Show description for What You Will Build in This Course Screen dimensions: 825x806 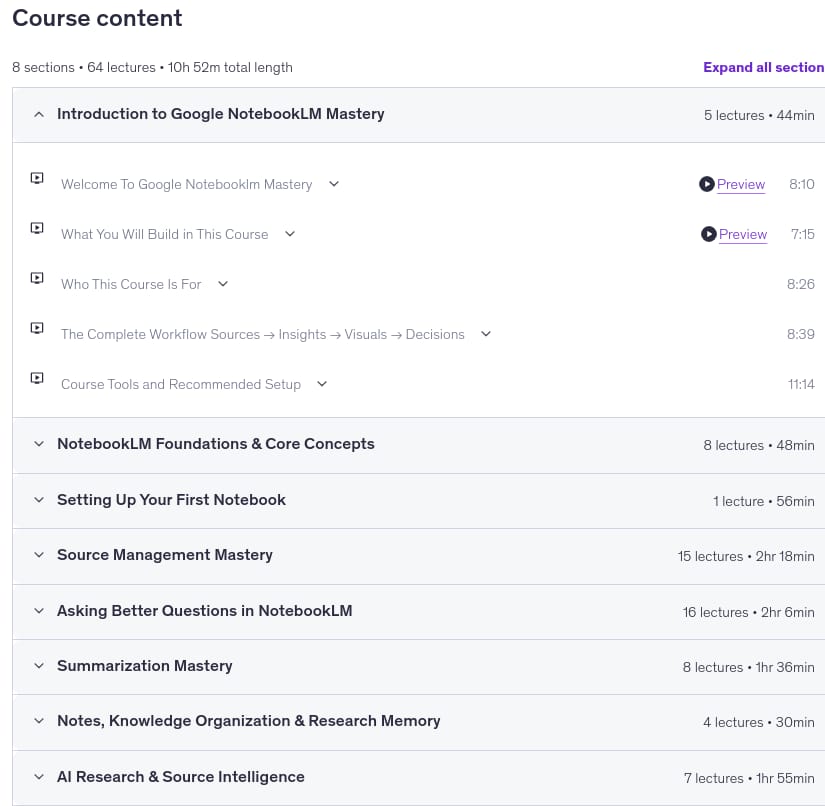(290, 234)
